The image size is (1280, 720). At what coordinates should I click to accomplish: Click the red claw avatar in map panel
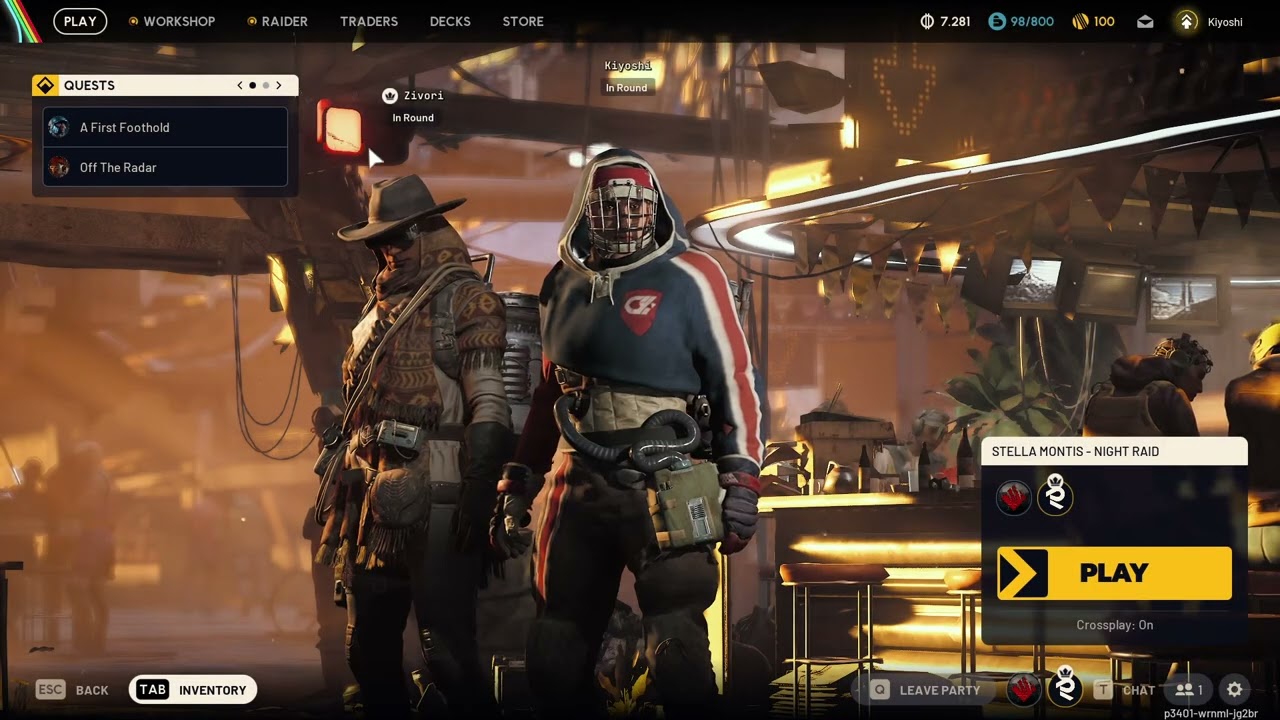(x=1014, y=497)
